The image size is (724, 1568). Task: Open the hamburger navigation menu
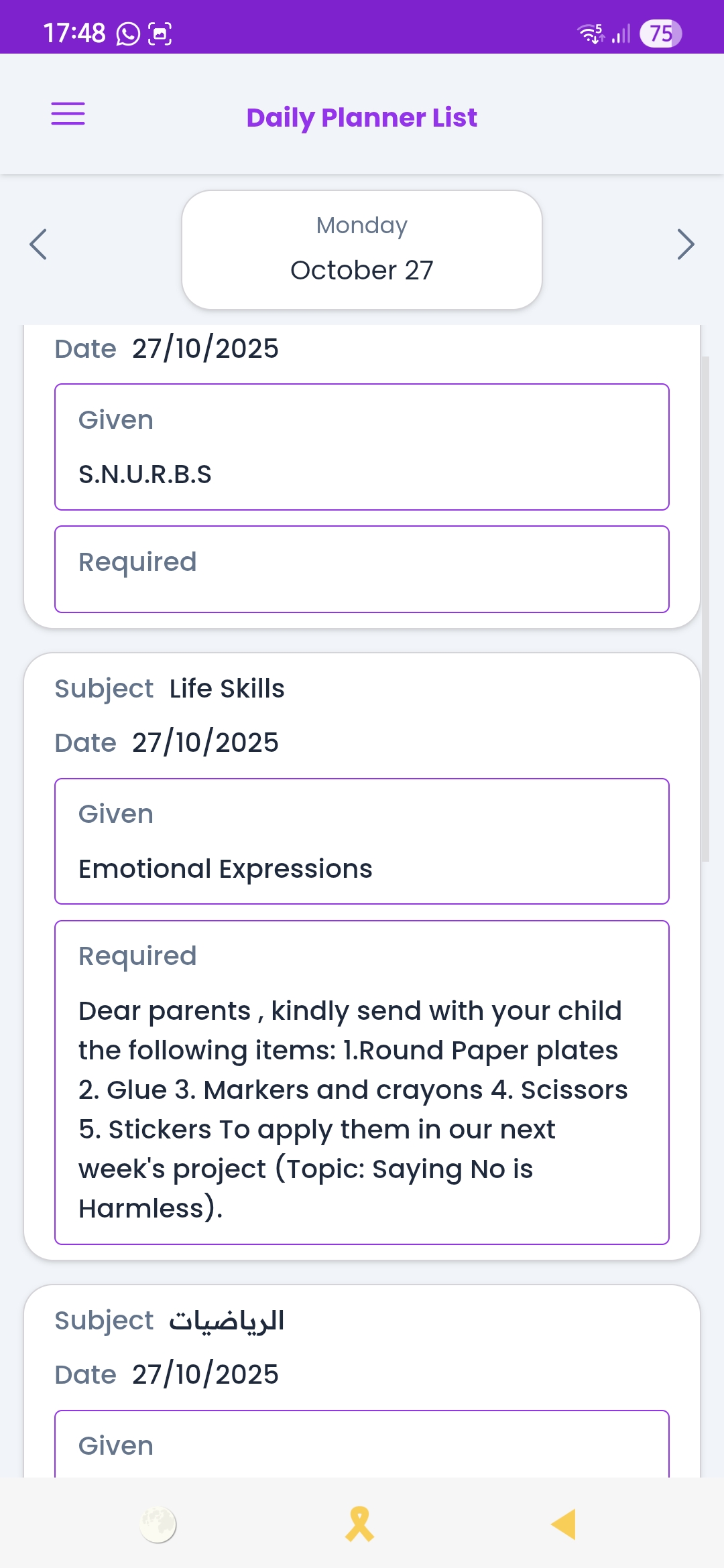point(68,114)
